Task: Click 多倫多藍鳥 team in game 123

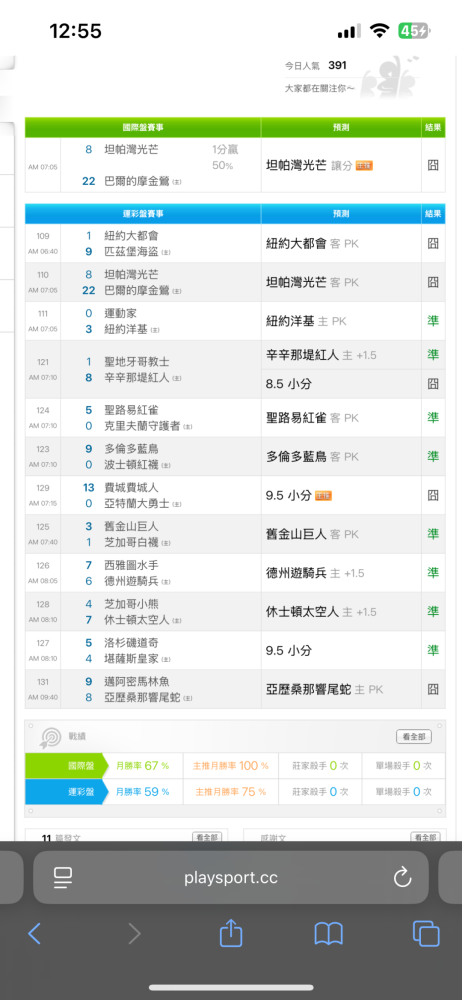Action: point(130,449)
